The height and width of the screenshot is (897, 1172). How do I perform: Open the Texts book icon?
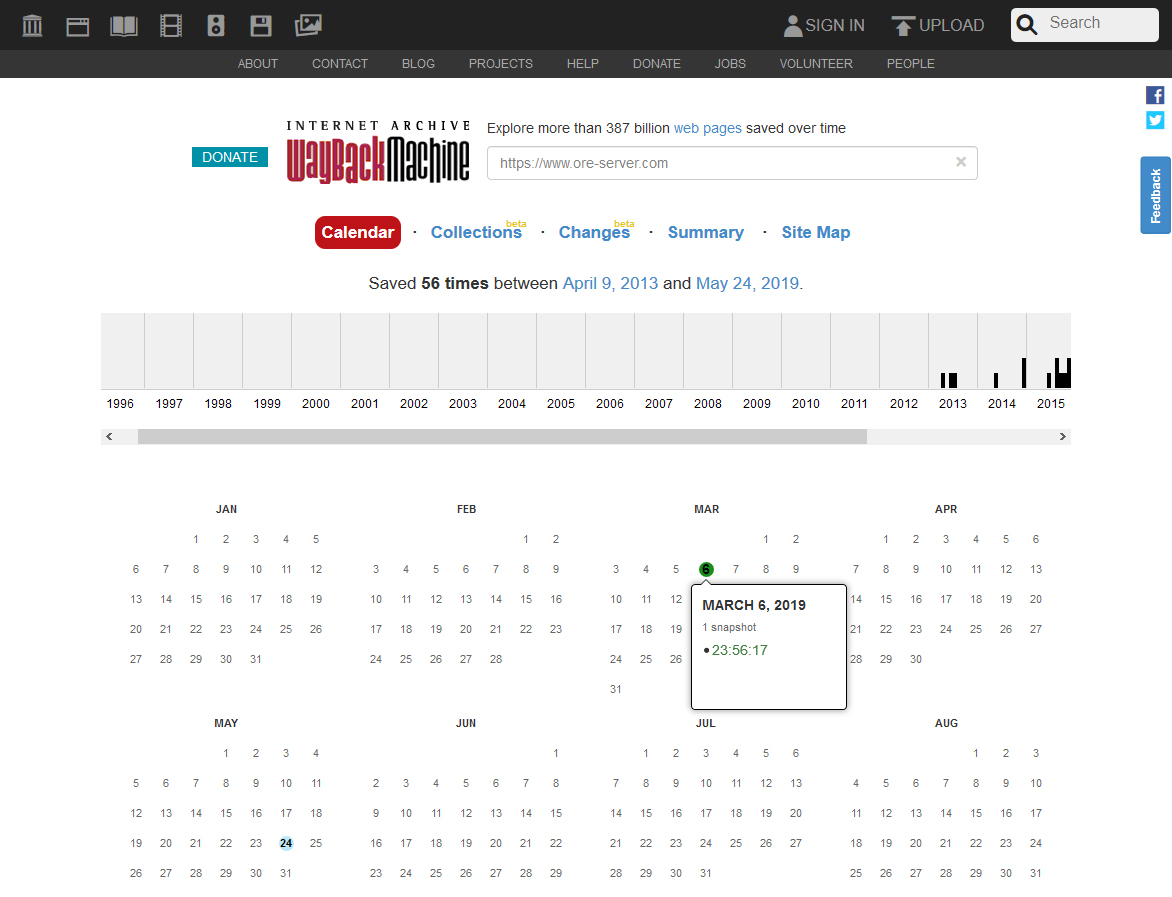click(124, 26)
